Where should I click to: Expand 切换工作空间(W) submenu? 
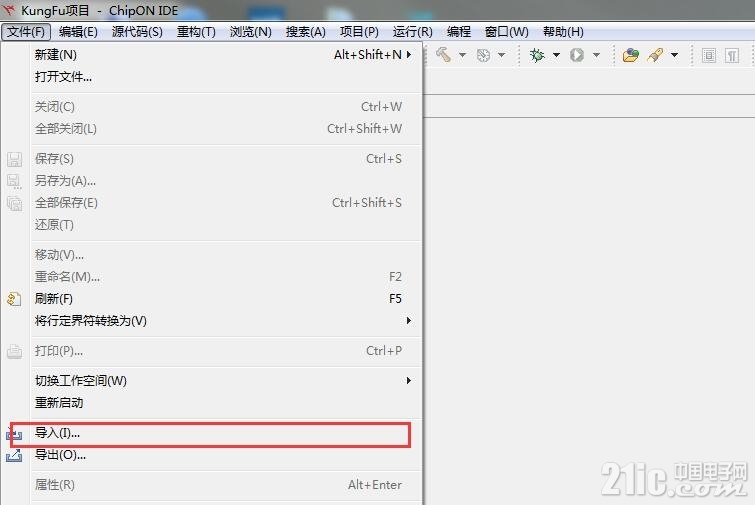tap(224, 381)
